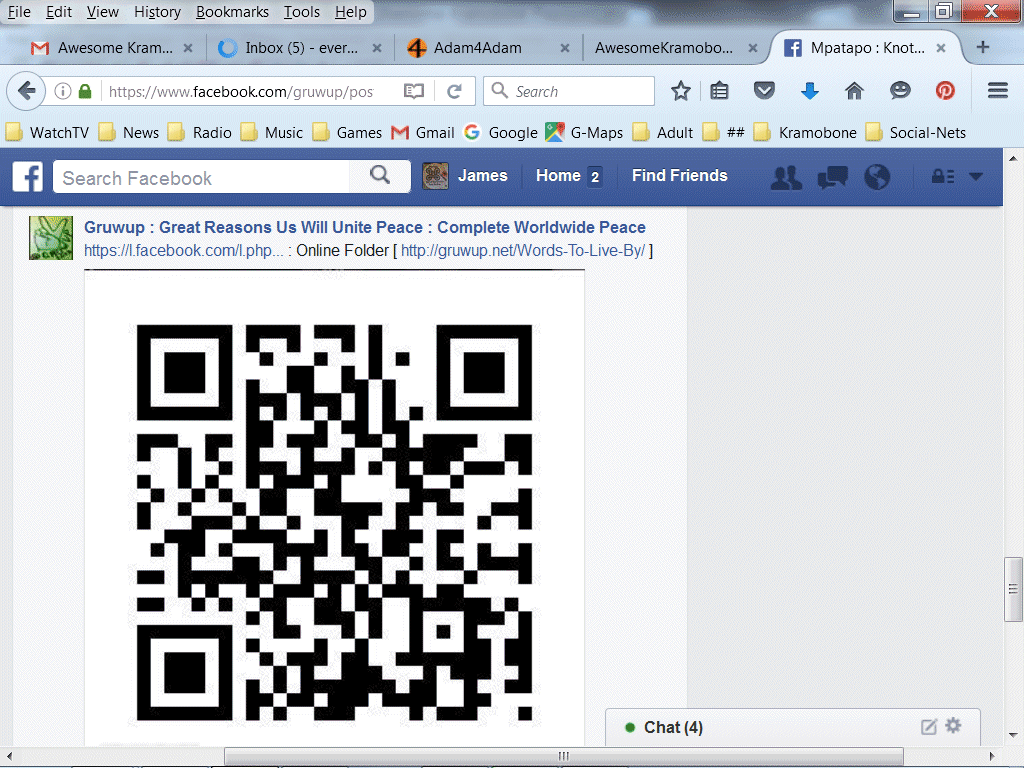The image size is (1024, 768).
Task: Show bookmarks list toolbar icon
Action: pyautogui.click(x=719, y=91)
